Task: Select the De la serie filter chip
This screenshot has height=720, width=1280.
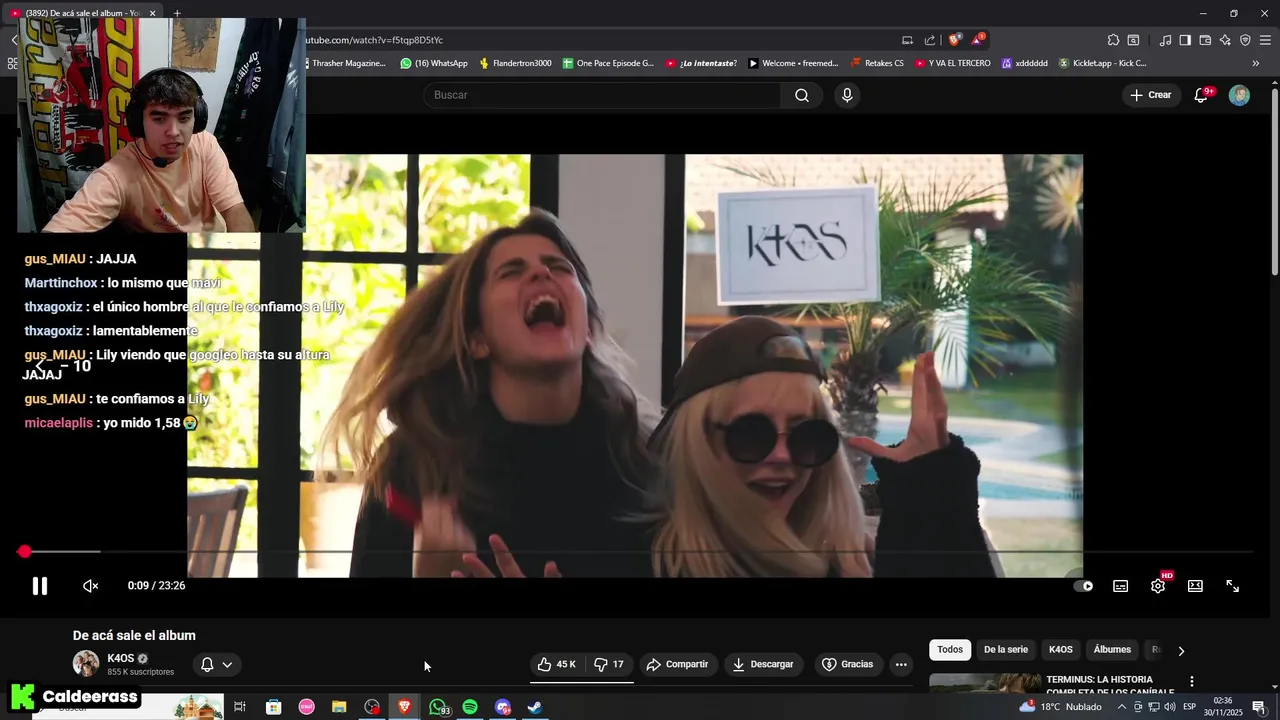Action: [1005, 650]
